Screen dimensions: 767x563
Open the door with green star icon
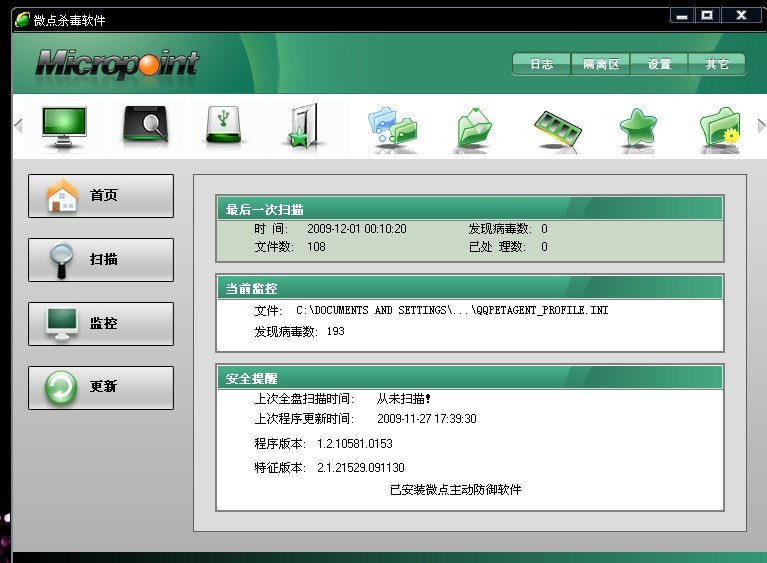[x=302, y=126]
